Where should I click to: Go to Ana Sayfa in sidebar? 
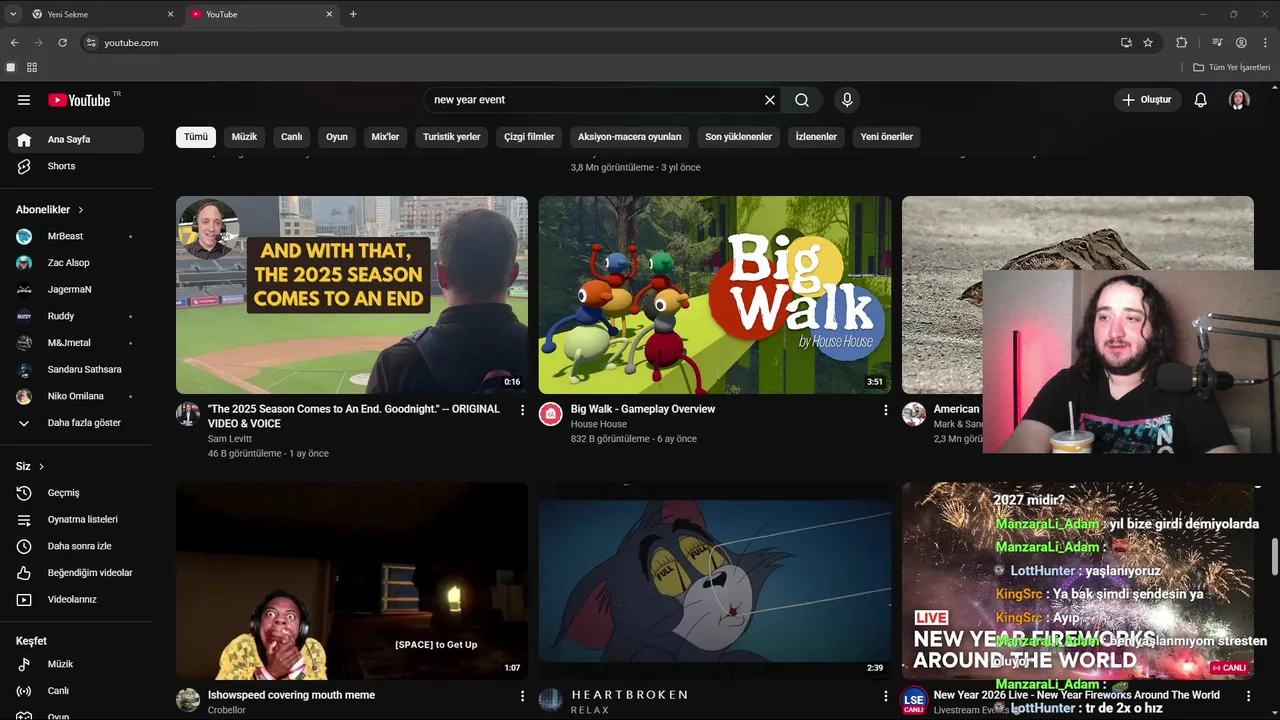[76, 140]
